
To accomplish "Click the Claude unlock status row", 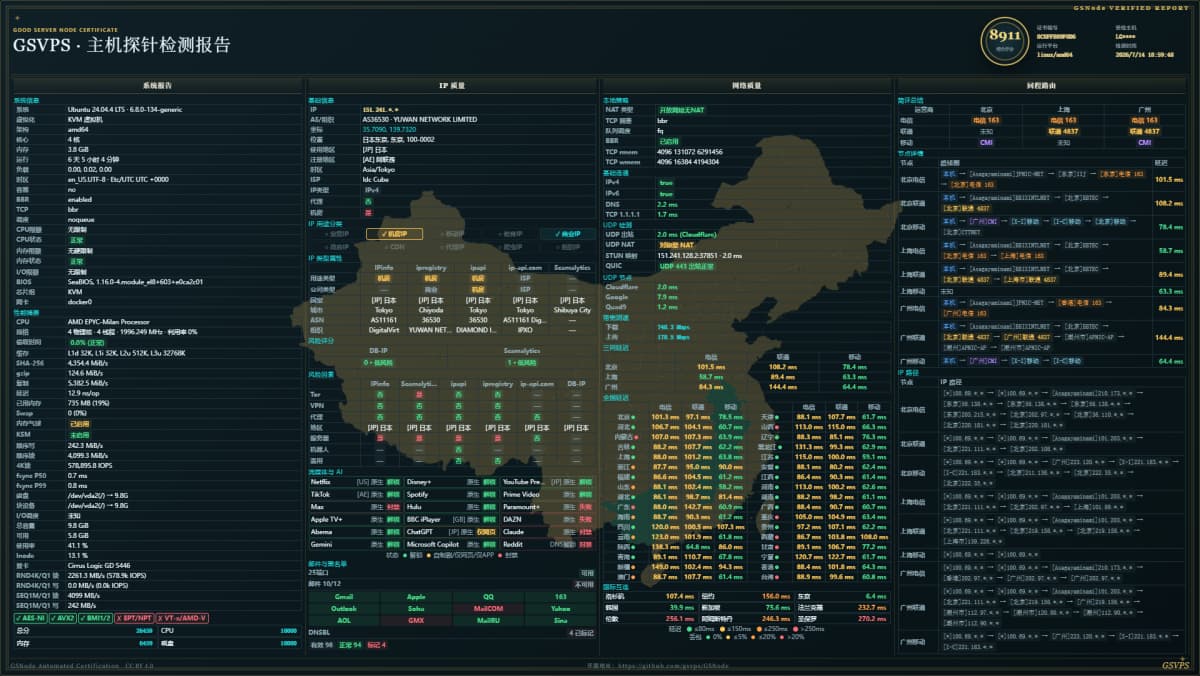I will coord(548,532).
